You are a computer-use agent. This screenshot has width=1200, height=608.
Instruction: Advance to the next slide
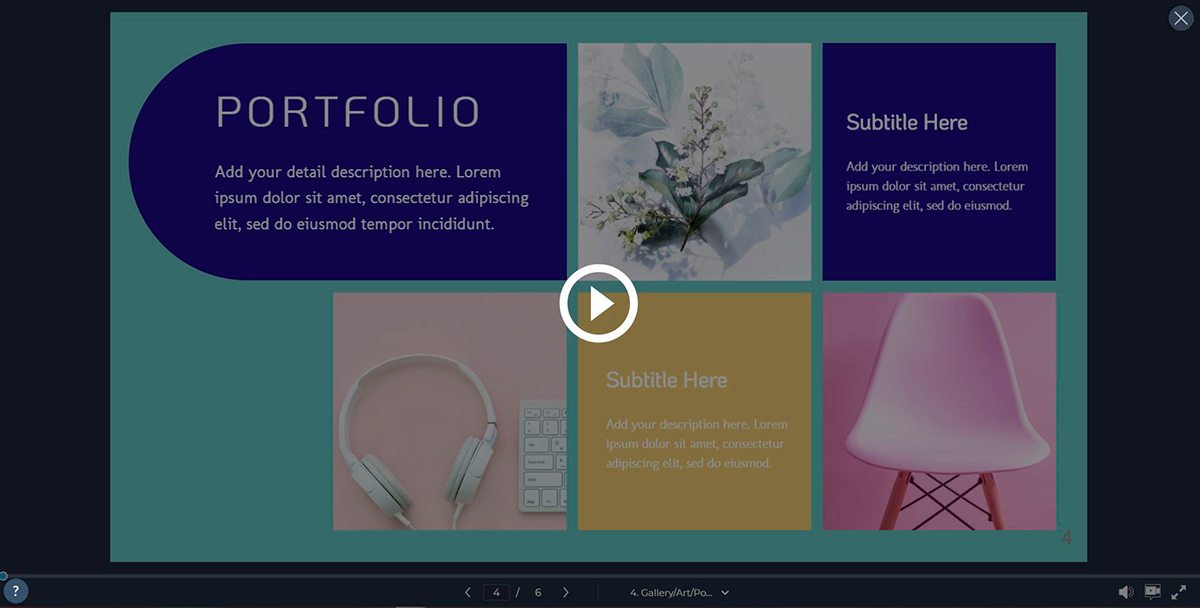[566, 592]
